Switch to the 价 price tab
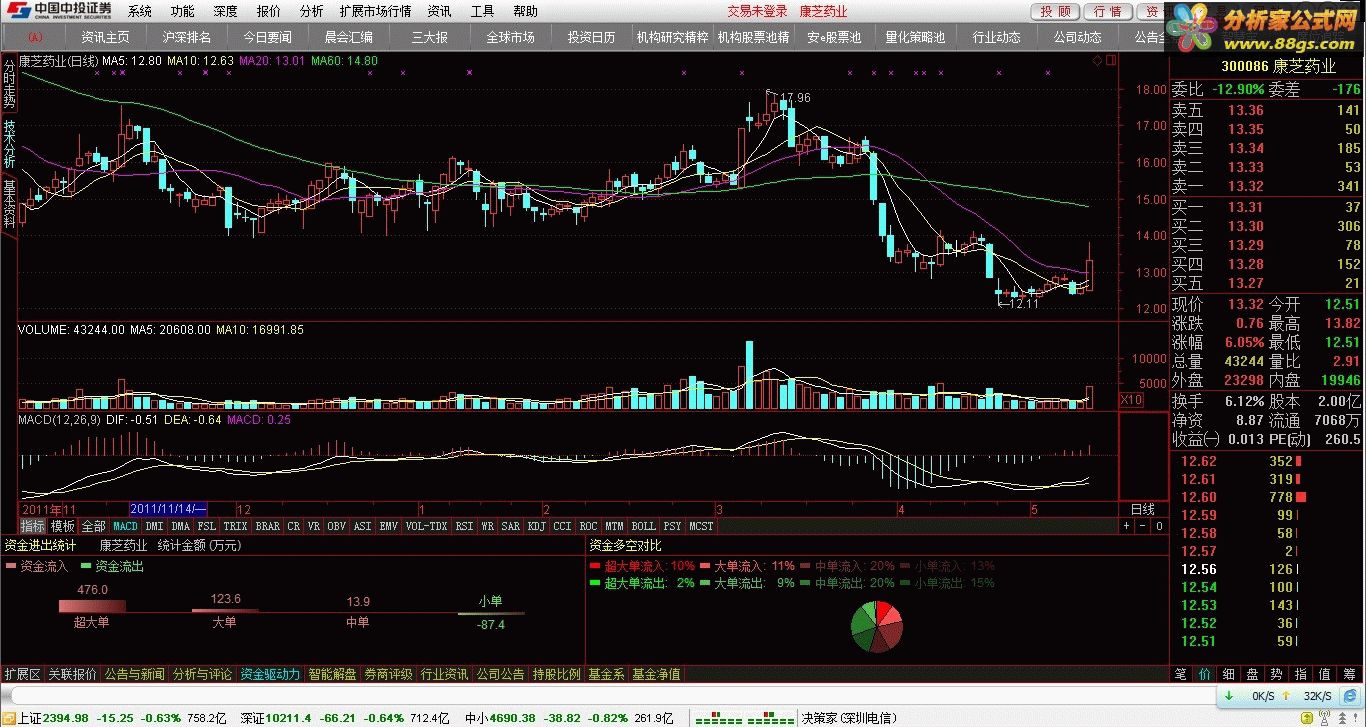The width and height of the screenshot is (1366, 727). (1205, 674)
